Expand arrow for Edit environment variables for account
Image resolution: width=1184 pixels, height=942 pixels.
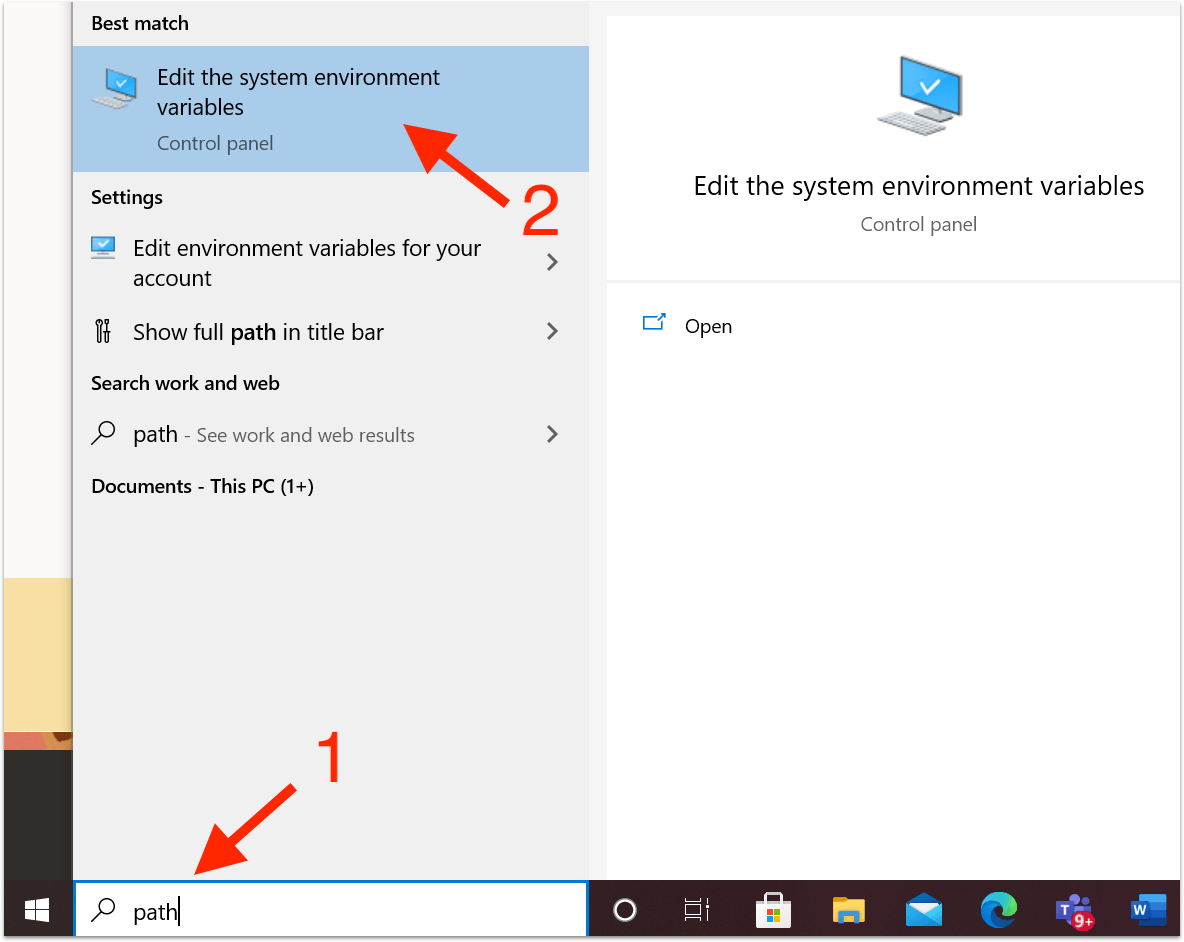[552, 263]
